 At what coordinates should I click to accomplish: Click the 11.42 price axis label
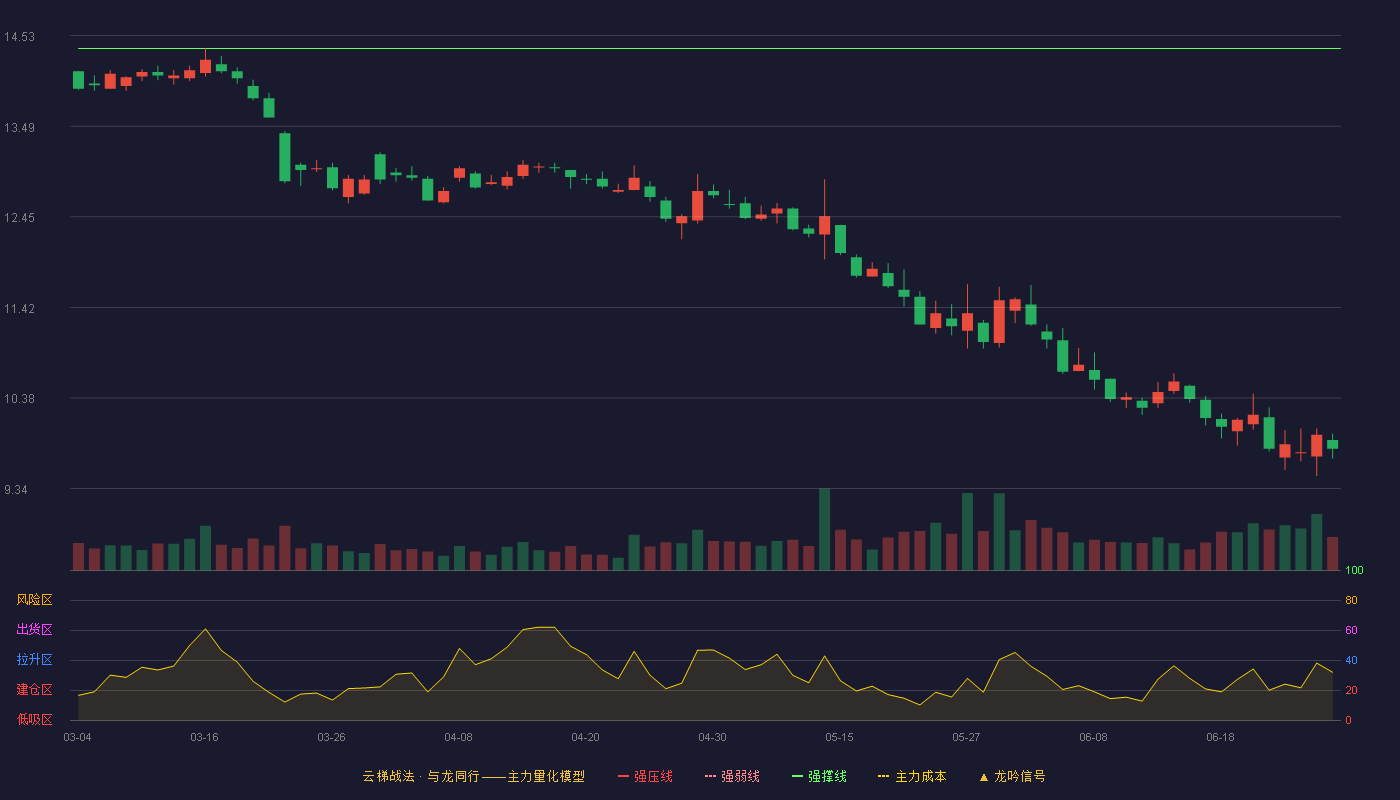19,308
